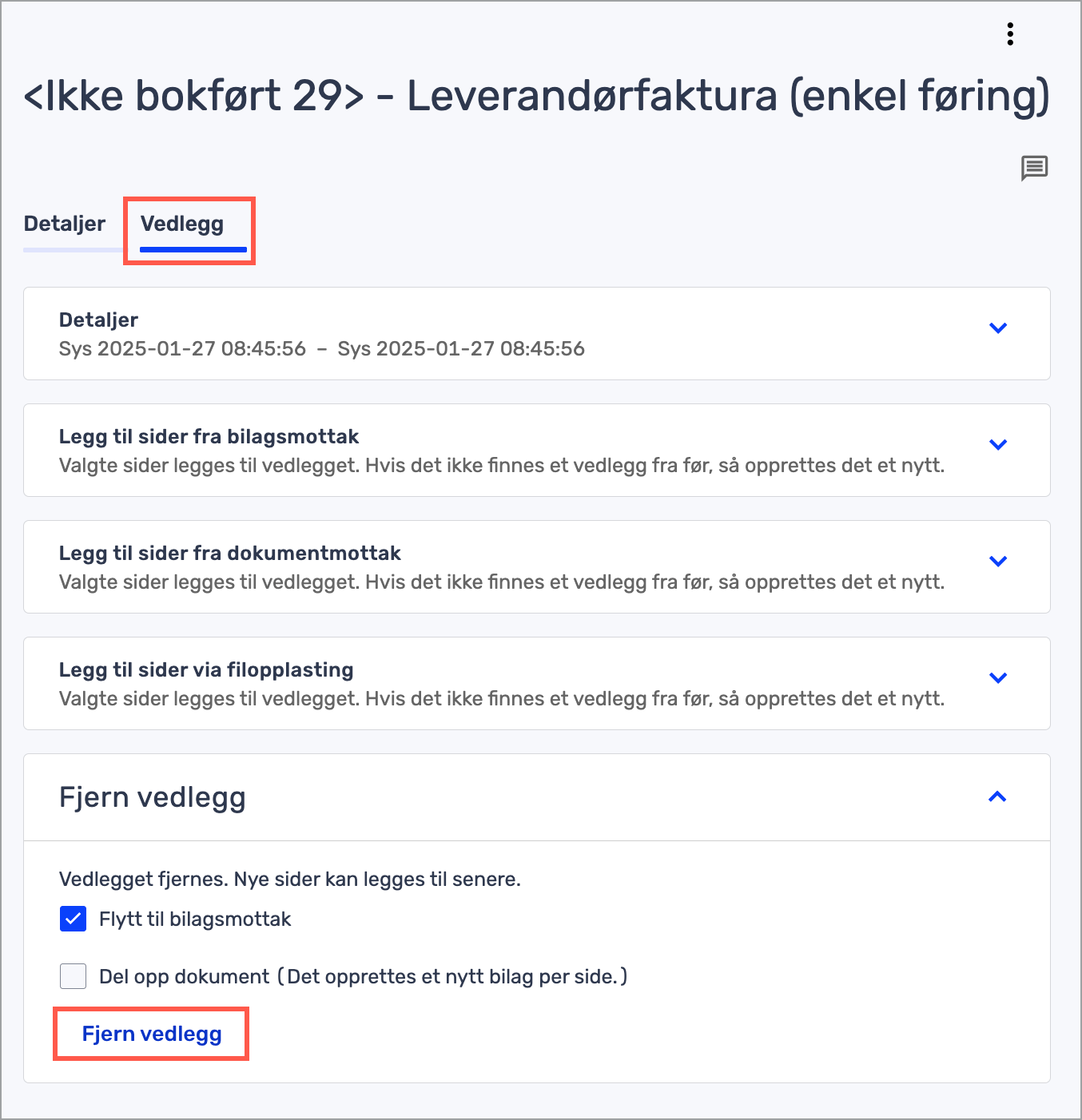Viewport: 1082px width, 1120px height.
Task: Switch to the Detaljer tab
Action: [65, 224]
